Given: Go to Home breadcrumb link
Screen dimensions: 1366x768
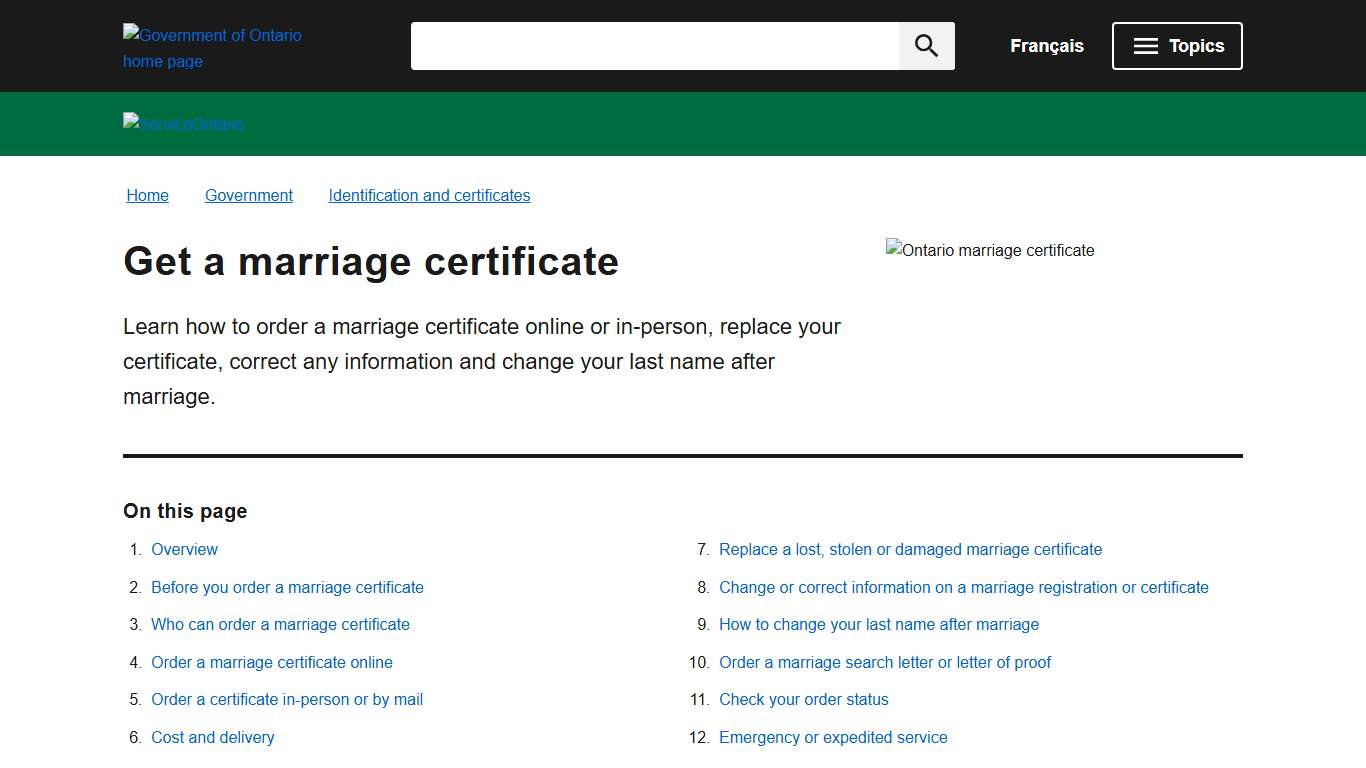Looking at the screenshot, I should point(147,195).
